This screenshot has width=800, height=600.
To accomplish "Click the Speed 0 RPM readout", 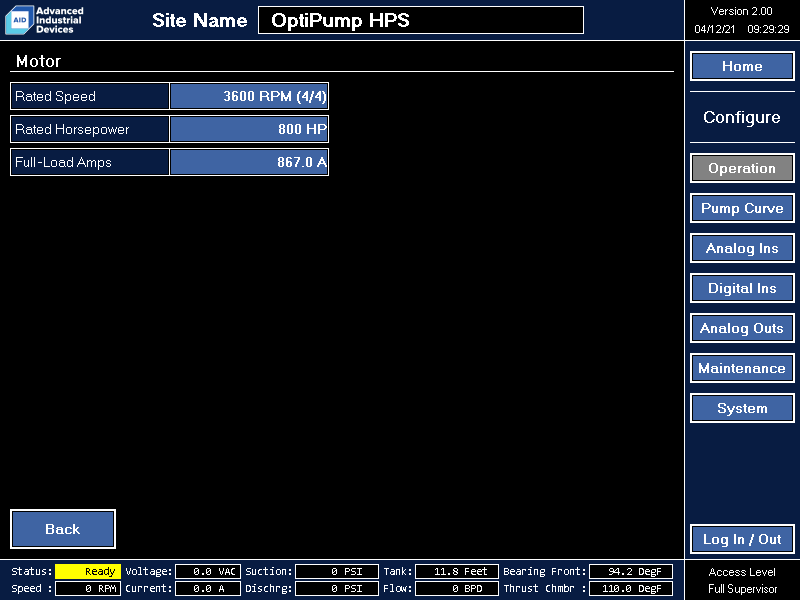I will click(88, 588).
